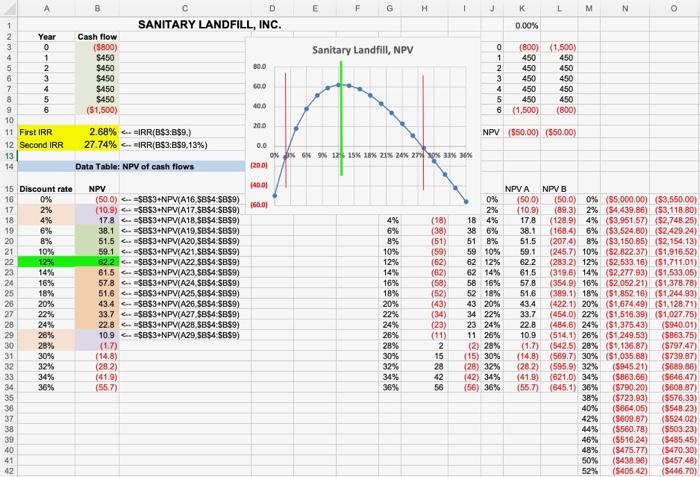
Task: Click the SANITARY LANDFILL, INC. title cell
Action: [209, 25]
